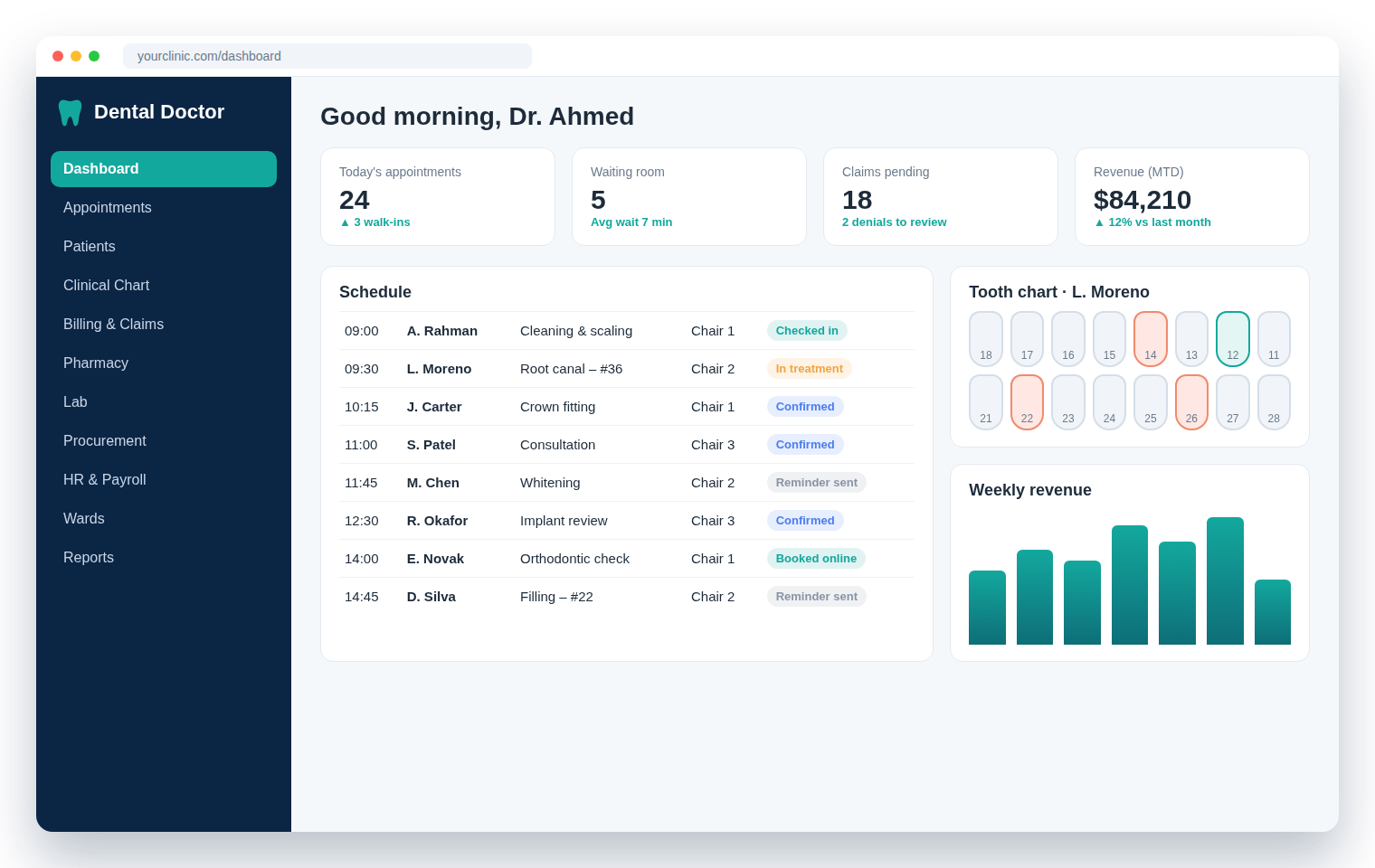Image resolution: width=1375 pixels, height=868 pixels.
Task: Pick tooth 28 on the chart
Action: (1274, 402)
